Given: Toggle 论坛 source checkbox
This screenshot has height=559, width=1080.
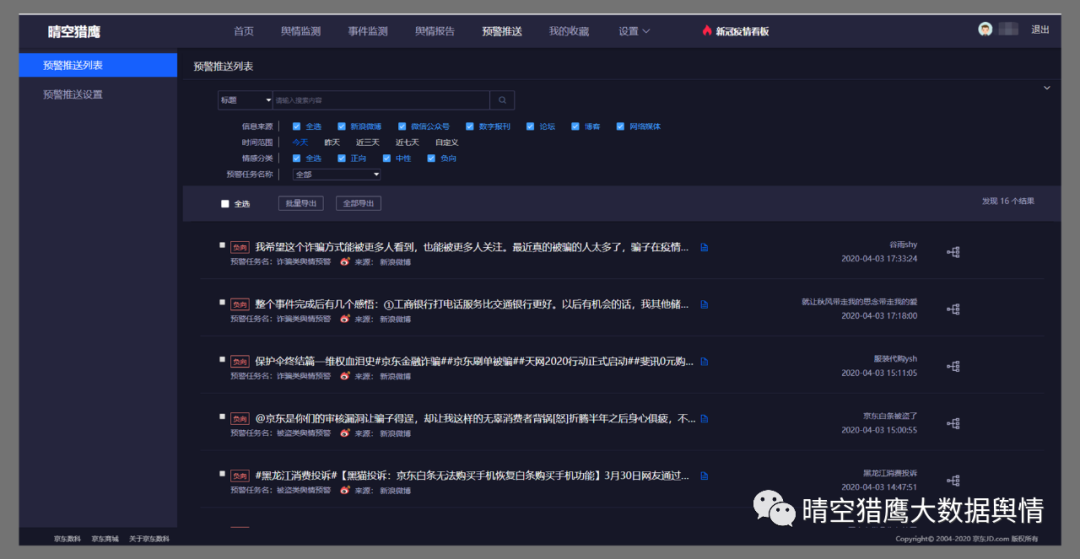Looking at the screenshot, I should 530,127.
